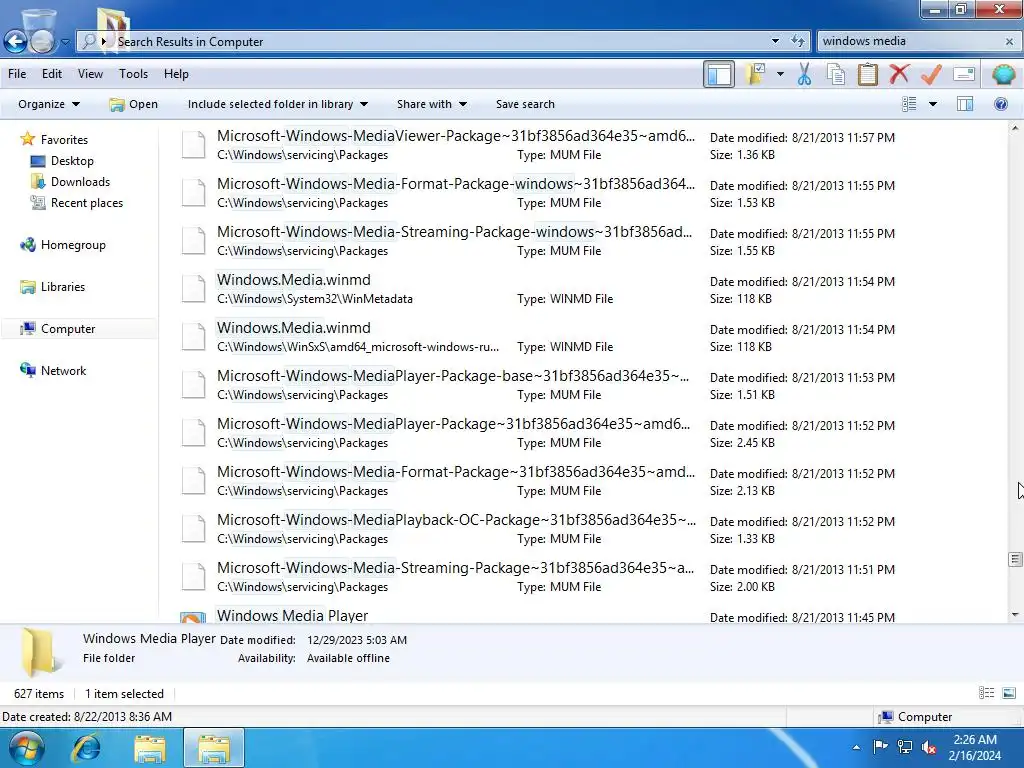Open Classic Shell settings shell icon
The image size is (1024, 768).
pos(1003,74)
